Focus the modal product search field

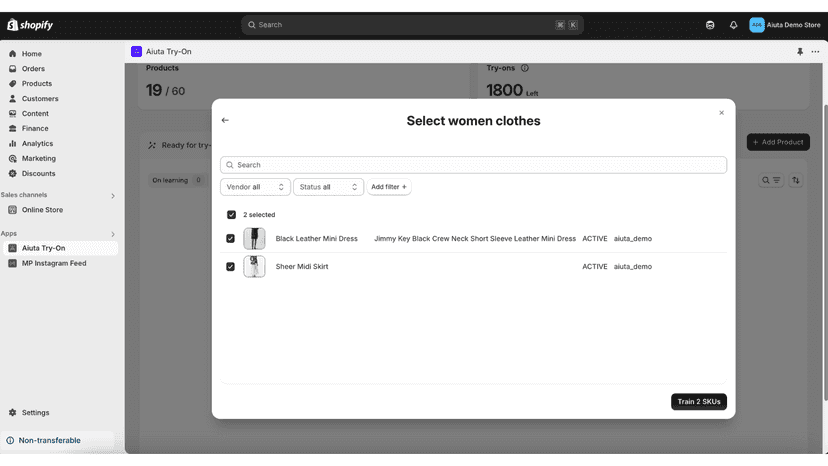(x=473, y=165)
